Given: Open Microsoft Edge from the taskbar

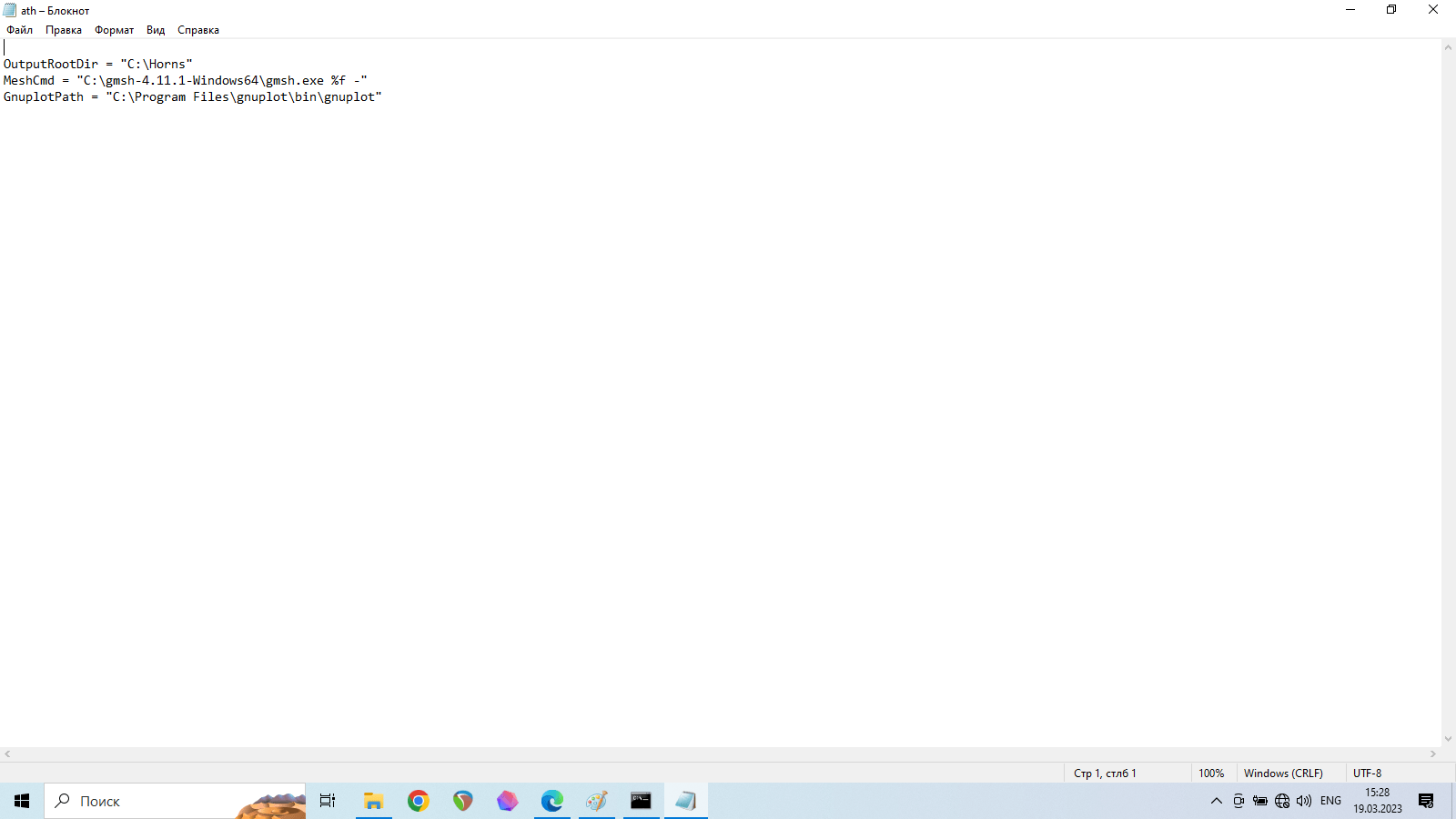Looking at the screenshot, I should click(x=551, y=801).
